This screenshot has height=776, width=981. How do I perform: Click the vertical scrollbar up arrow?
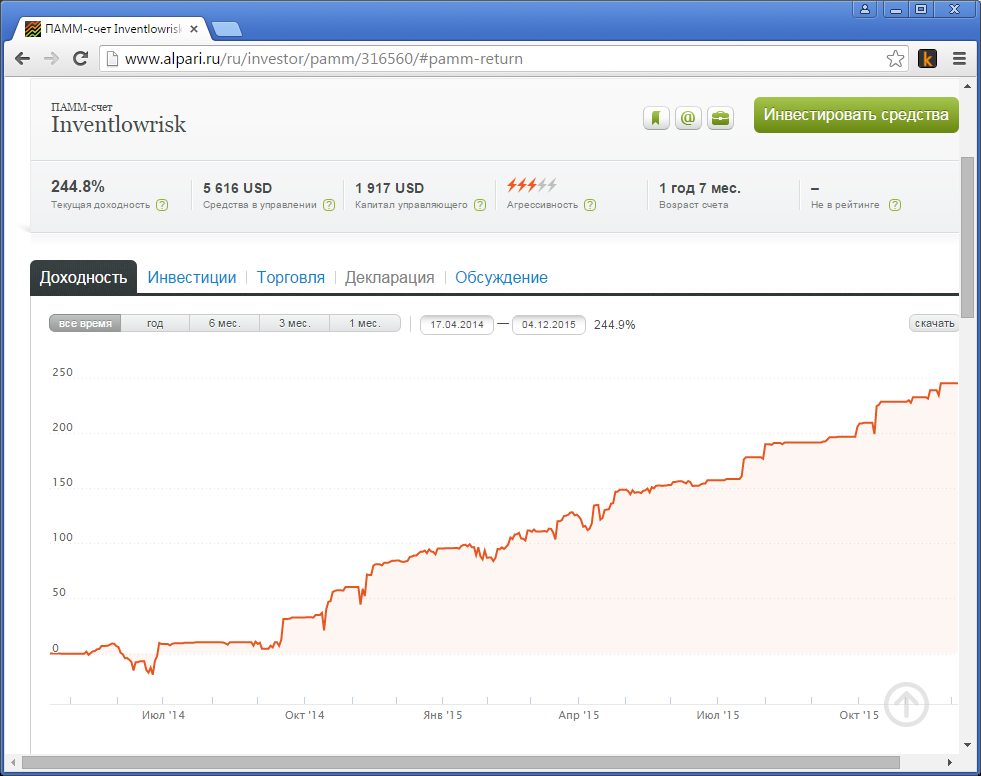point(967,85)
